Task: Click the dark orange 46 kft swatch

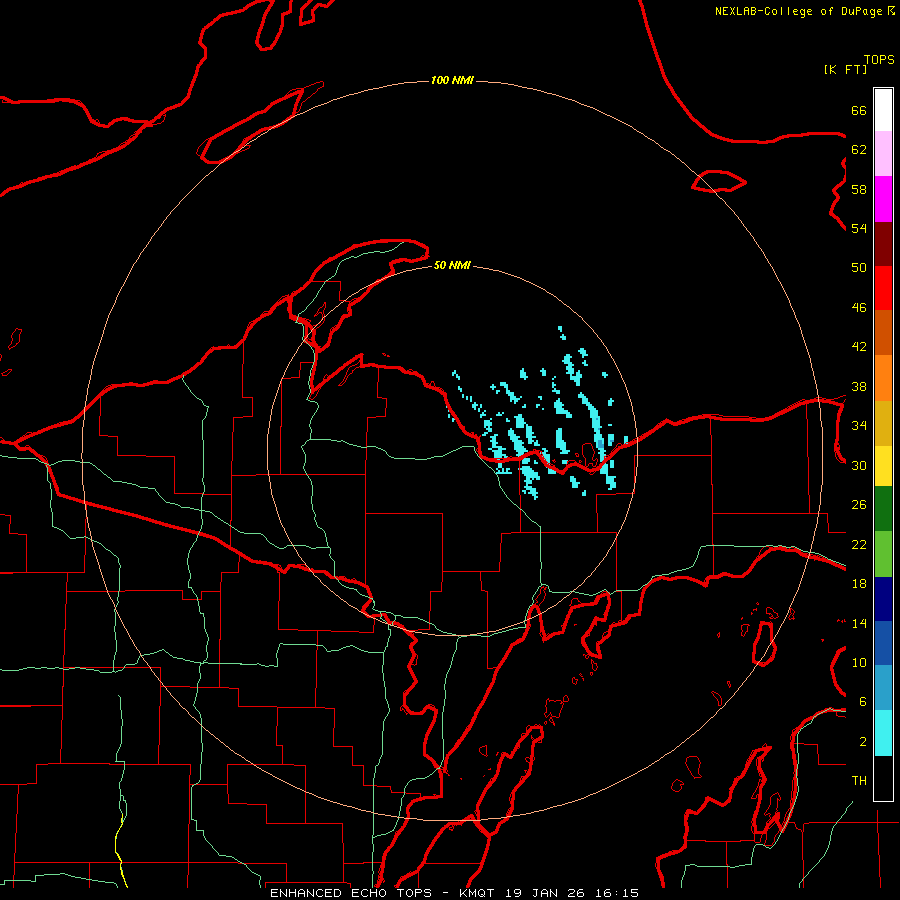Action: [883, 333]
